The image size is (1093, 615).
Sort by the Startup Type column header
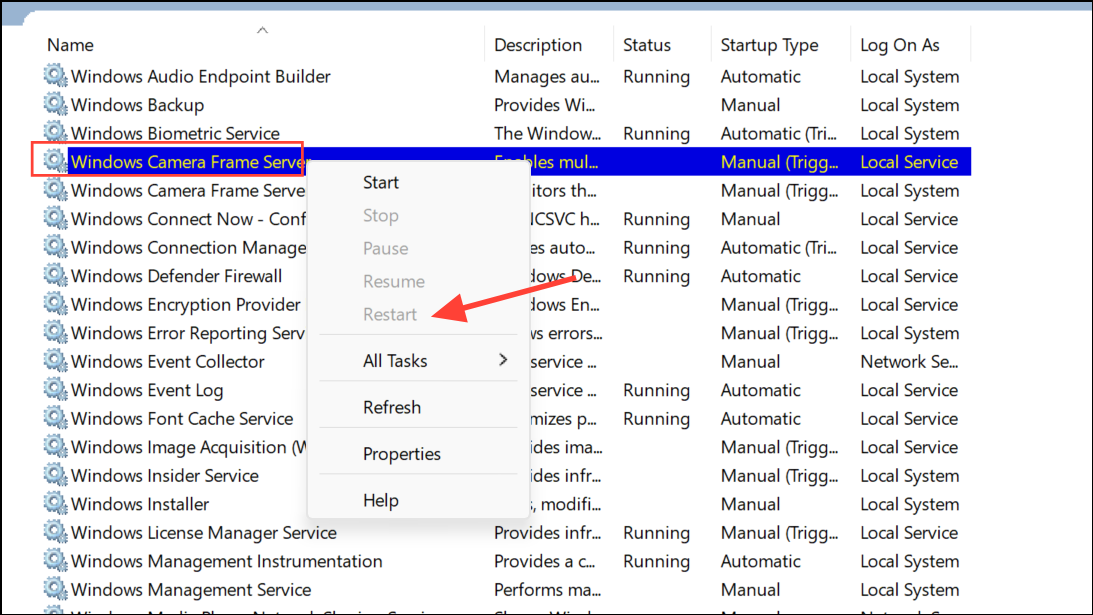tap(769, 45)
